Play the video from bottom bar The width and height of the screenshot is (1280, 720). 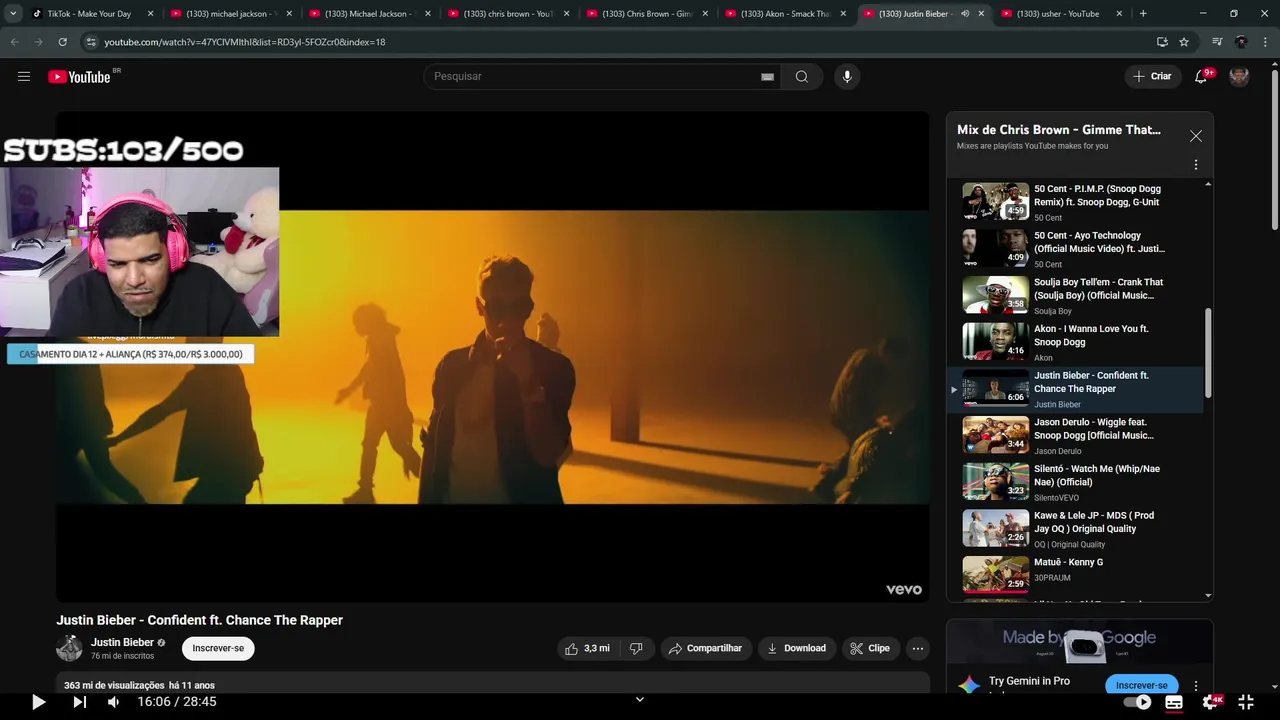click(x=38, y=702)
